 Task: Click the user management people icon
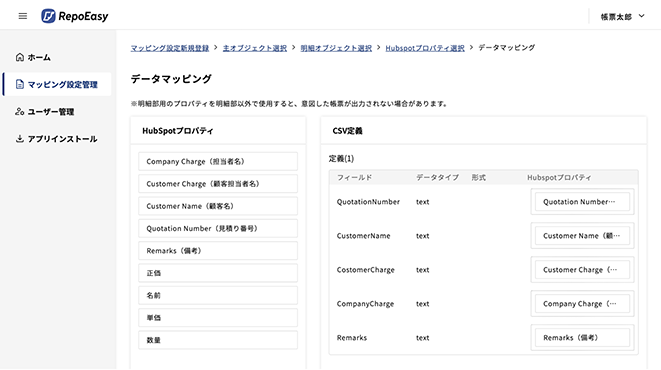[x=19, y=112]
